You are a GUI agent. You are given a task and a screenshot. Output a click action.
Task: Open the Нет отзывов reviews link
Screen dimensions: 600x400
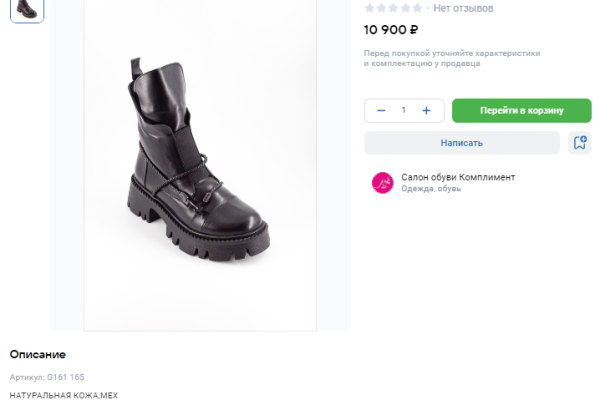click(463, 8)
